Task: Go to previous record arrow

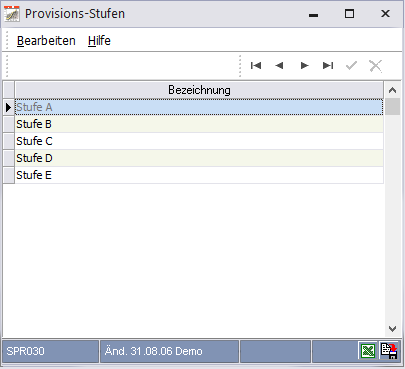Action: click(279, 65)
